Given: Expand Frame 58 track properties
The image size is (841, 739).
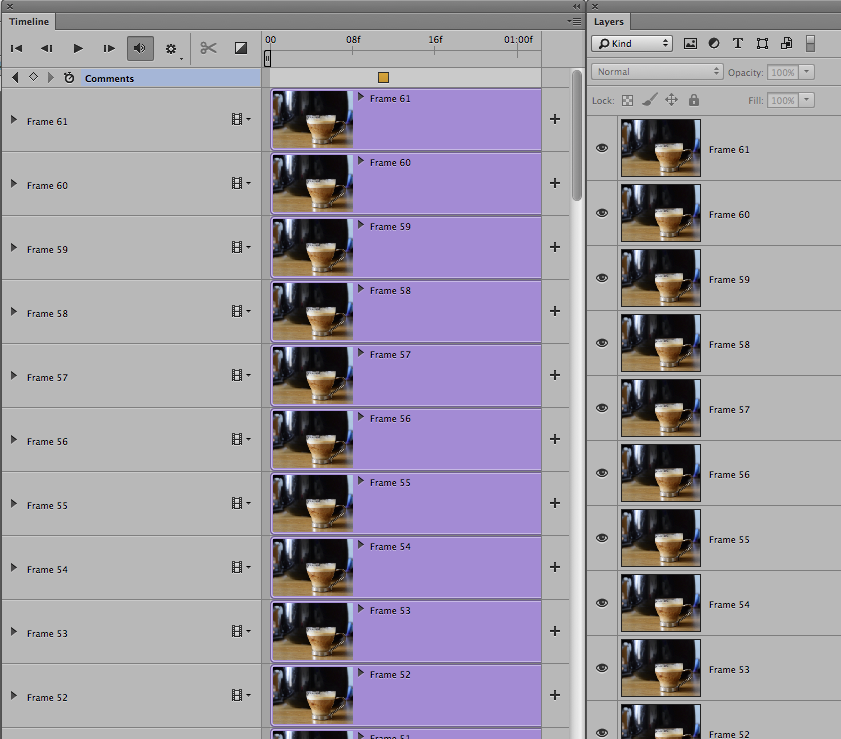Looking at the screenshot, I should [14, 312].
